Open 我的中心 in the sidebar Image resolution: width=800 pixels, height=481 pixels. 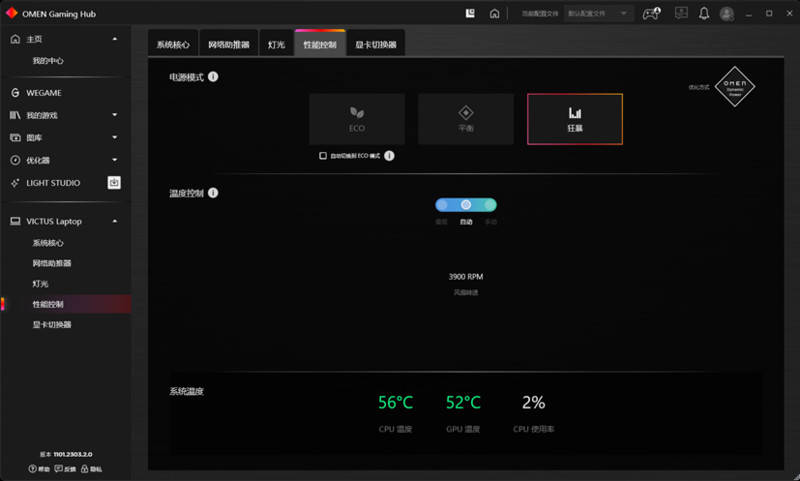click(48, 61)
